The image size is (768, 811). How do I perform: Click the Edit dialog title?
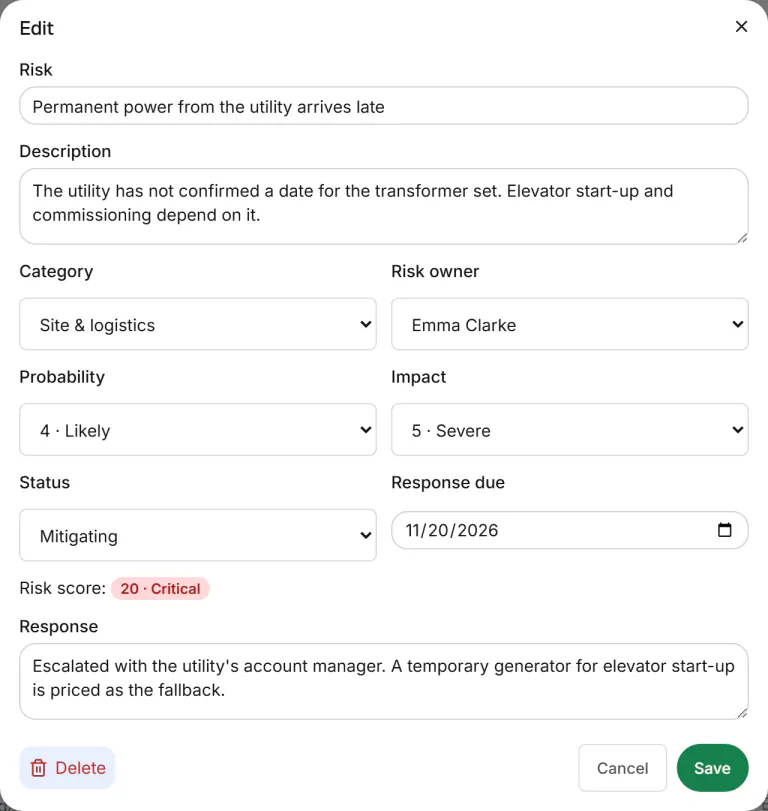[x=36, y=28]
